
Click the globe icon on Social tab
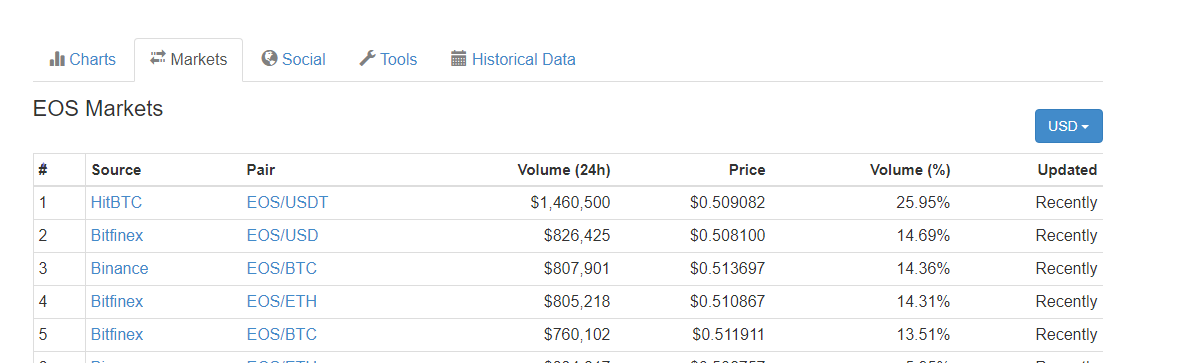(x=269, y=58)
